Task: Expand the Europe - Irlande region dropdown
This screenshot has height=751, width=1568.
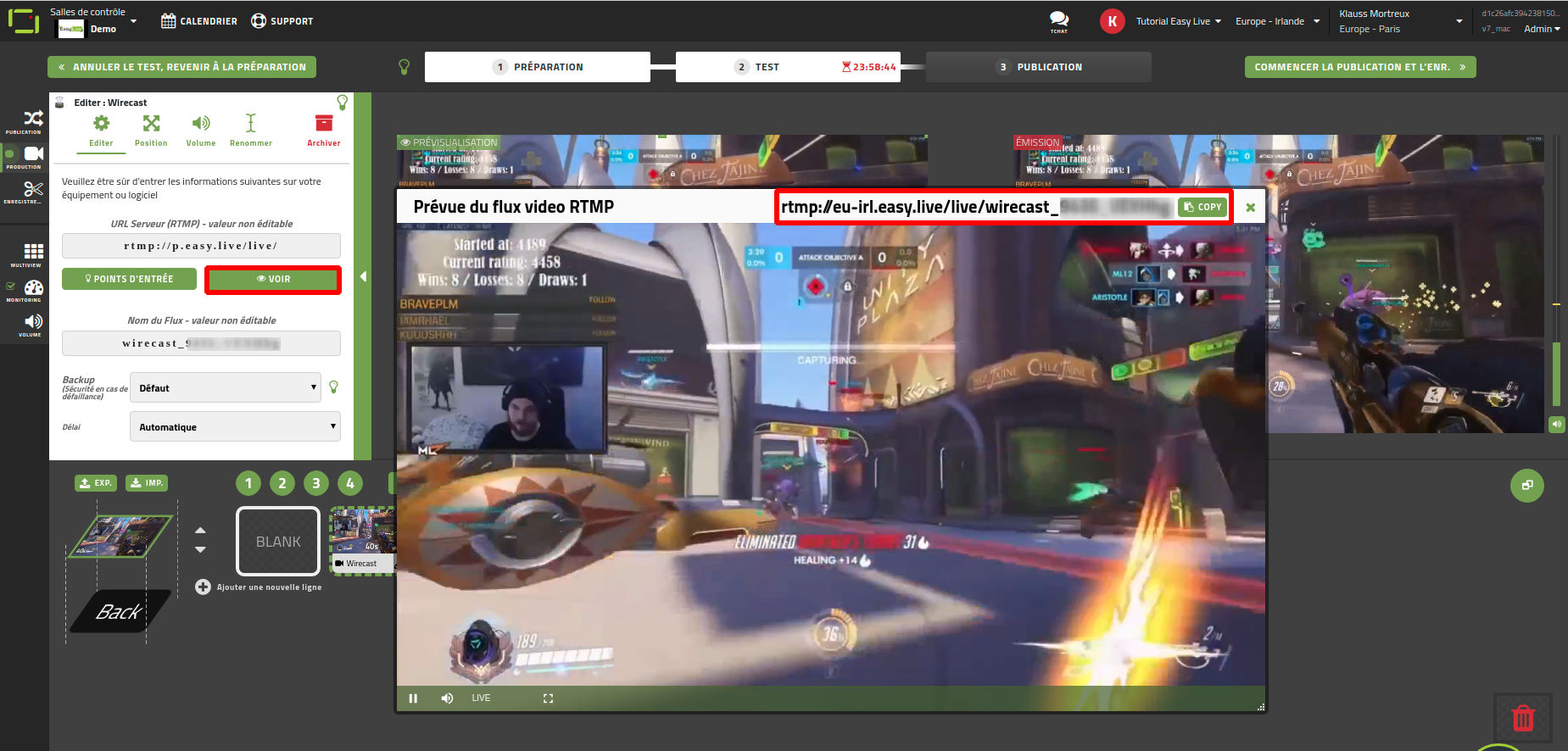Action: (x=1278, y=21)
